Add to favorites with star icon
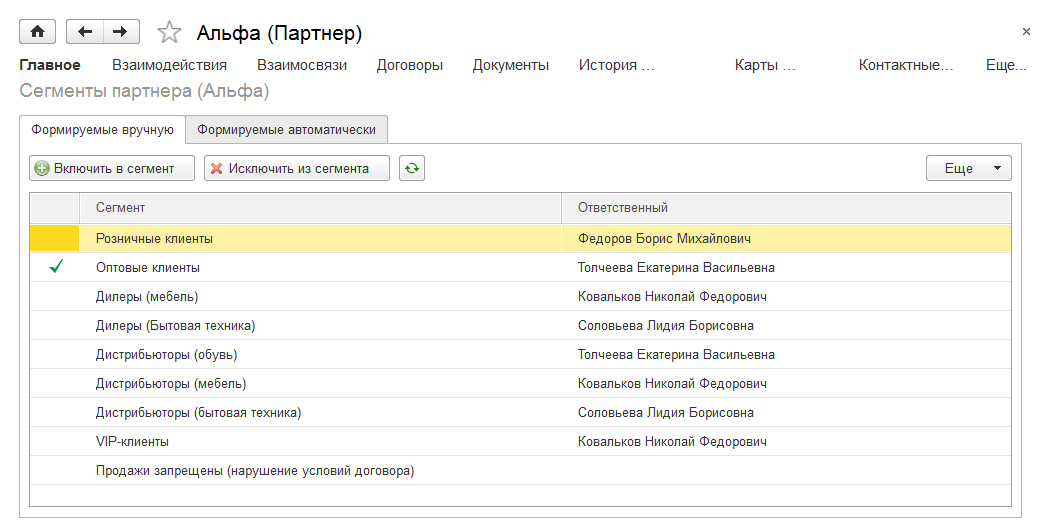The width and height of the screenshot is (1048, 532). tap(169, 33)
